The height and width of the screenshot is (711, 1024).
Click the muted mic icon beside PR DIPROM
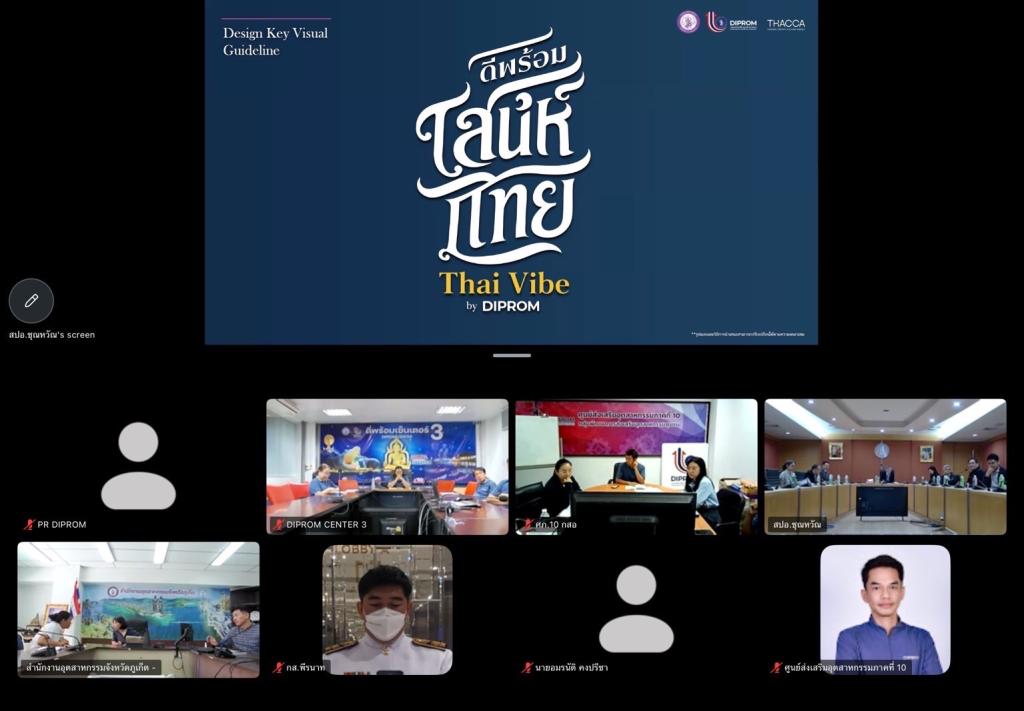tap(29, 524)
